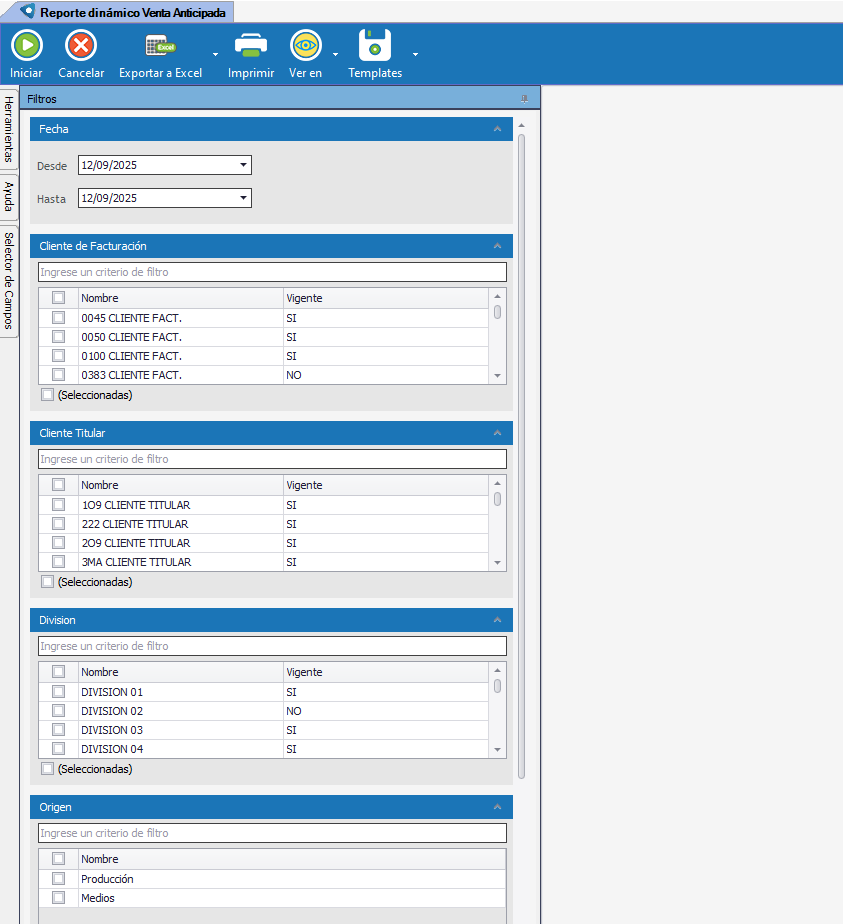Click the Filtros panel vertical scrollbar

[521, 450]
